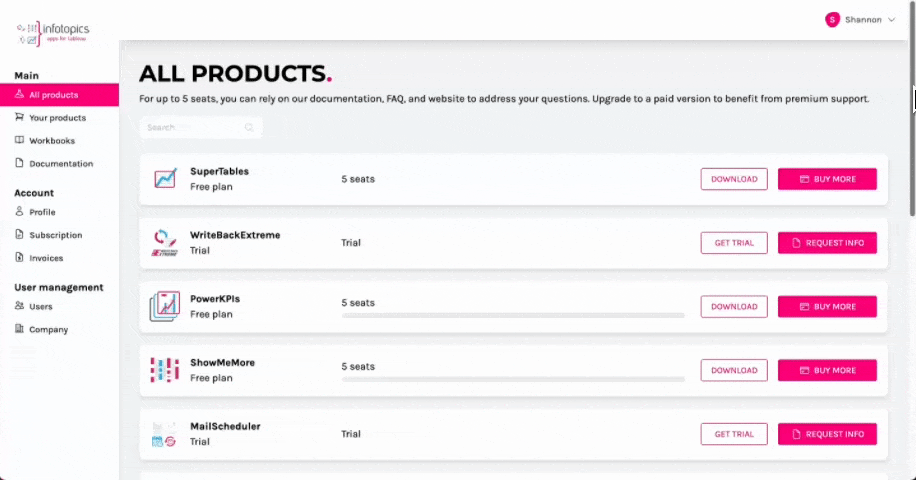916x480 pixels.
Task: Buy more ShowMeMore seats
Action: point(827,370)
